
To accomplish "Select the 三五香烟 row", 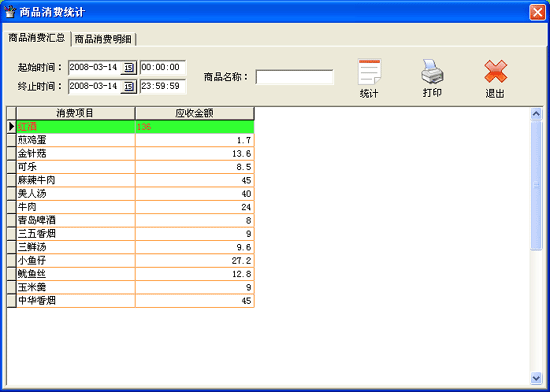I will (x=135, y=234).
